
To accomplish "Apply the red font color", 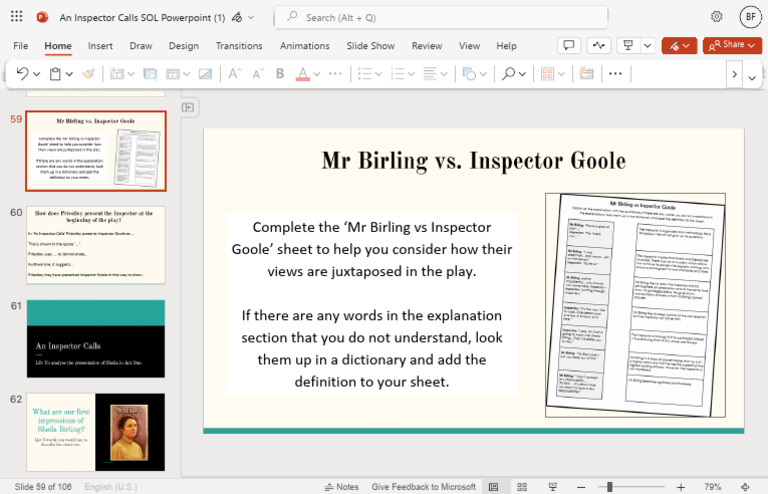I will [303, 74].
